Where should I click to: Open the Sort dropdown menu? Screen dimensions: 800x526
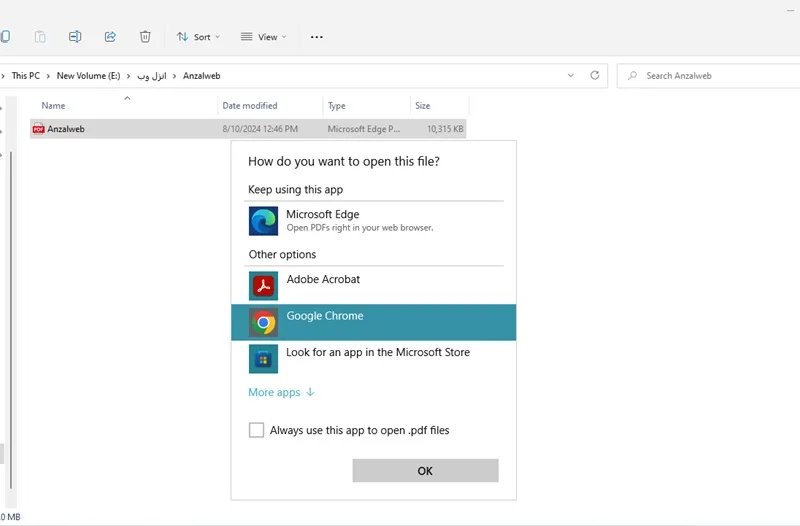pyautogui.click(x=198, y=37)
